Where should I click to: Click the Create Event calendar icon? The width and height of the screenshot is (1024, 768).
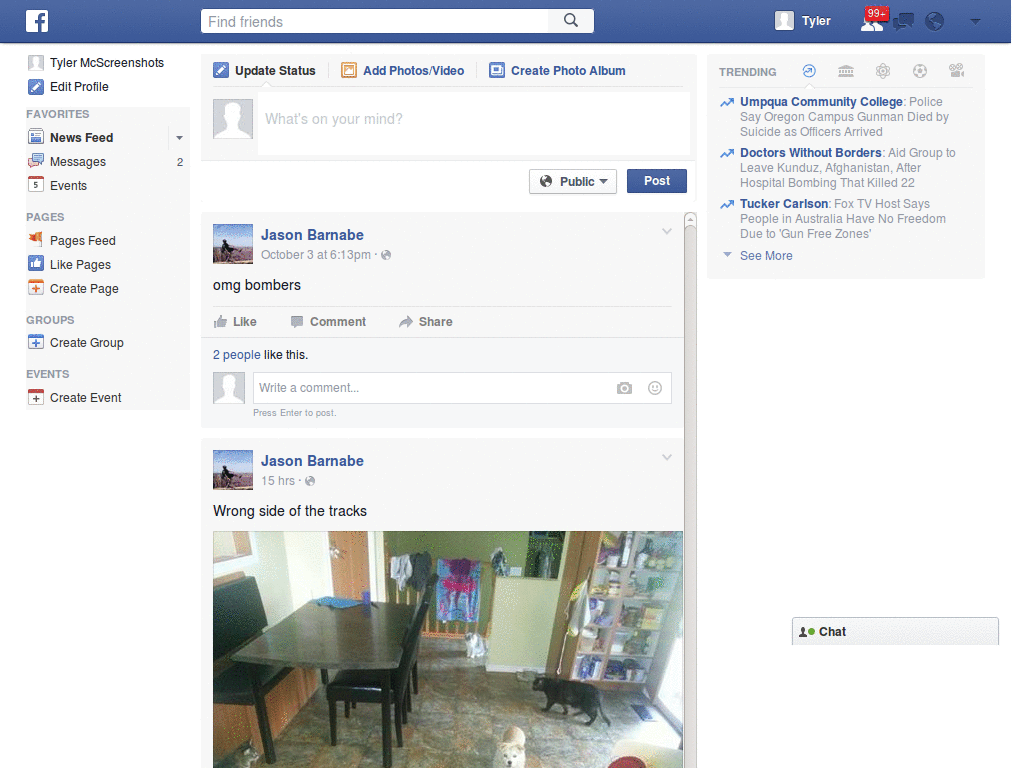[36, 397]
